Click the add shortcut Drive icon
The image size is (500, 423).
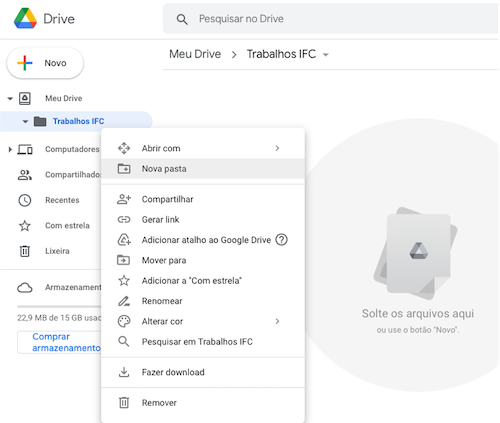point(124,240)
